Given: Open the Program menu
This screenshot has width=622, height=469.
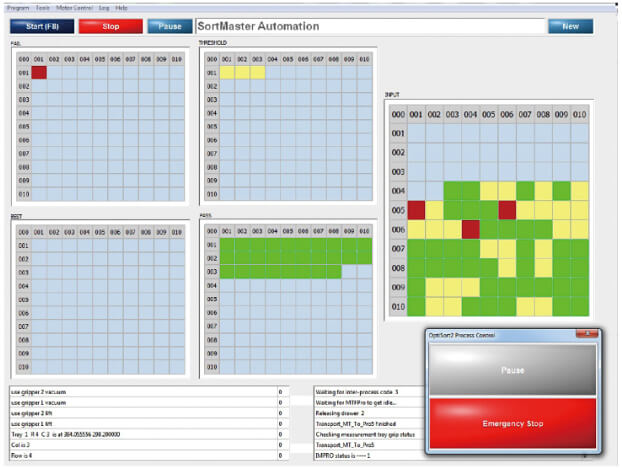Looking at the screenshot, I should point(18,8).
